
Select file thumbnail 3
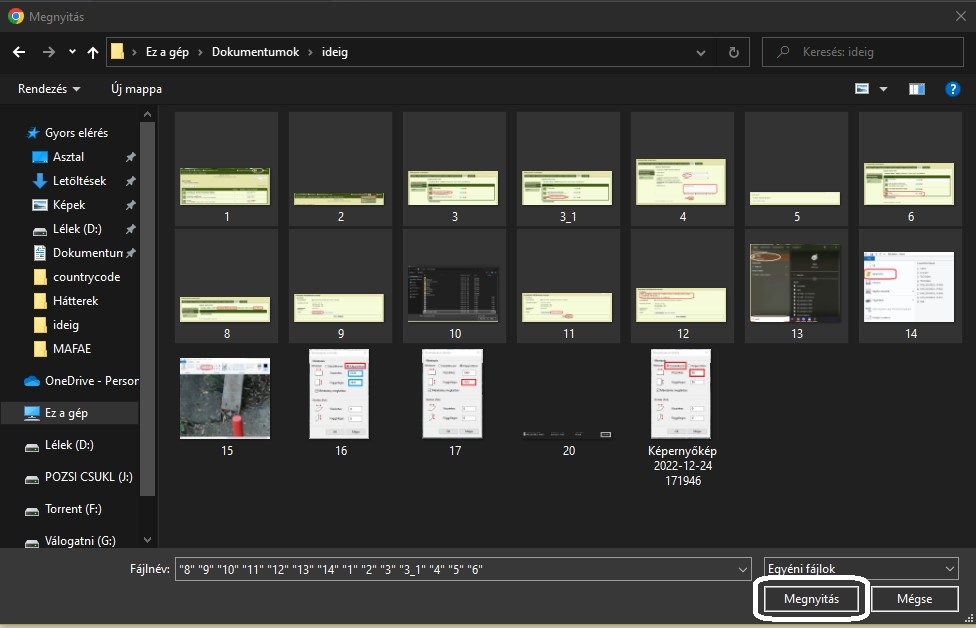pos(454,169)
